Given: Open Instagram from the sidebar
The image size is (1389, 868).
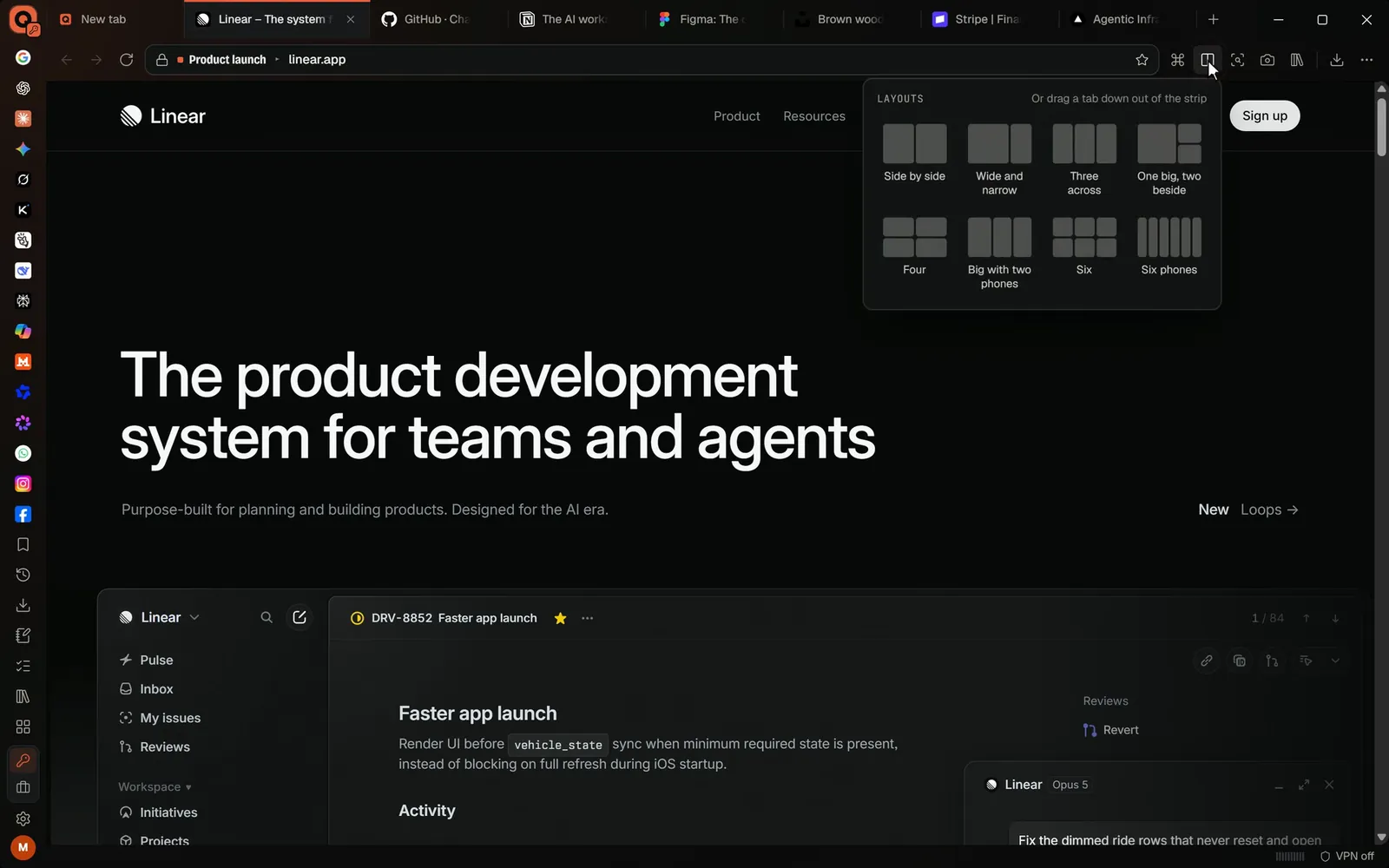Looking at the screenshot, I should pos(23,483).
